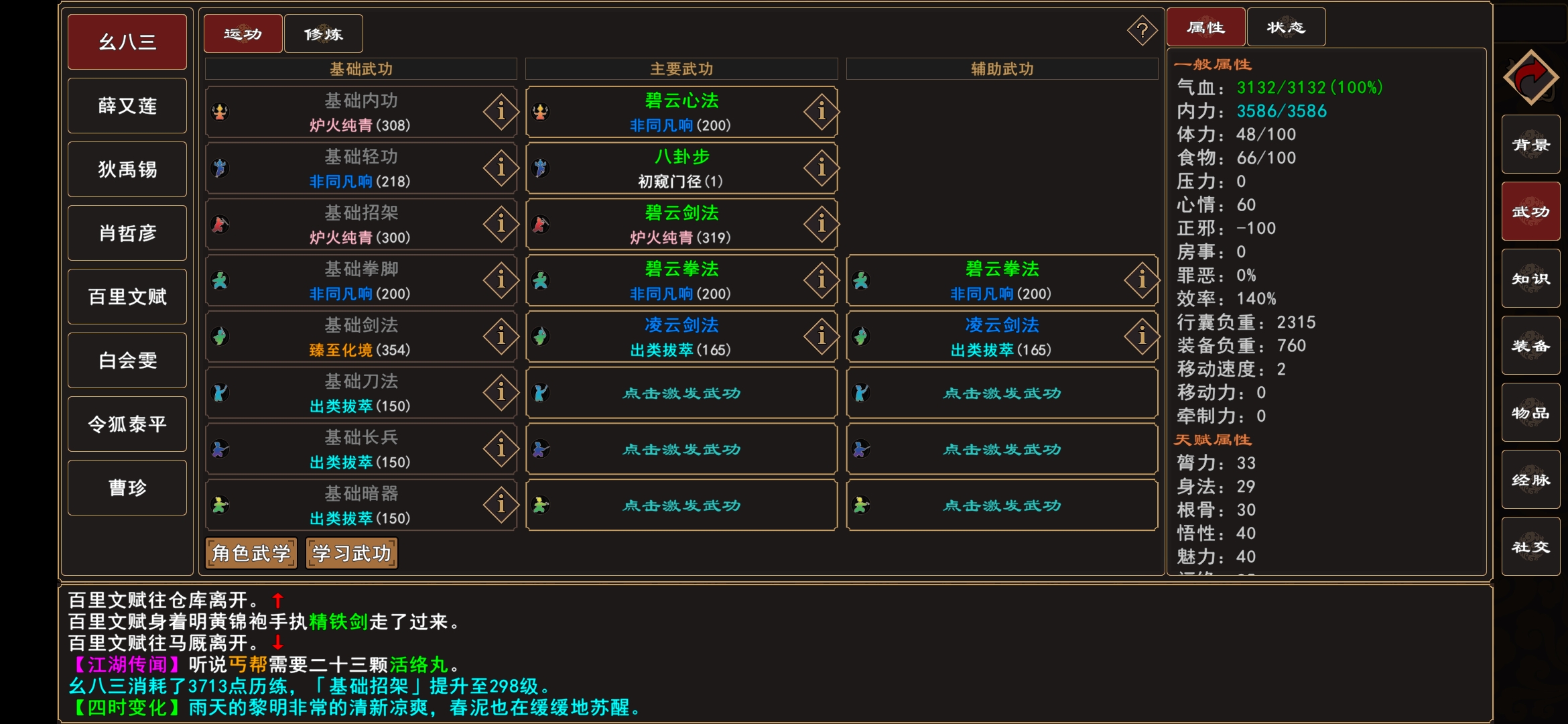Open the 背景 side menu
The image size is (1568, 724).
pyautogui.click(x=1530, y=144)
